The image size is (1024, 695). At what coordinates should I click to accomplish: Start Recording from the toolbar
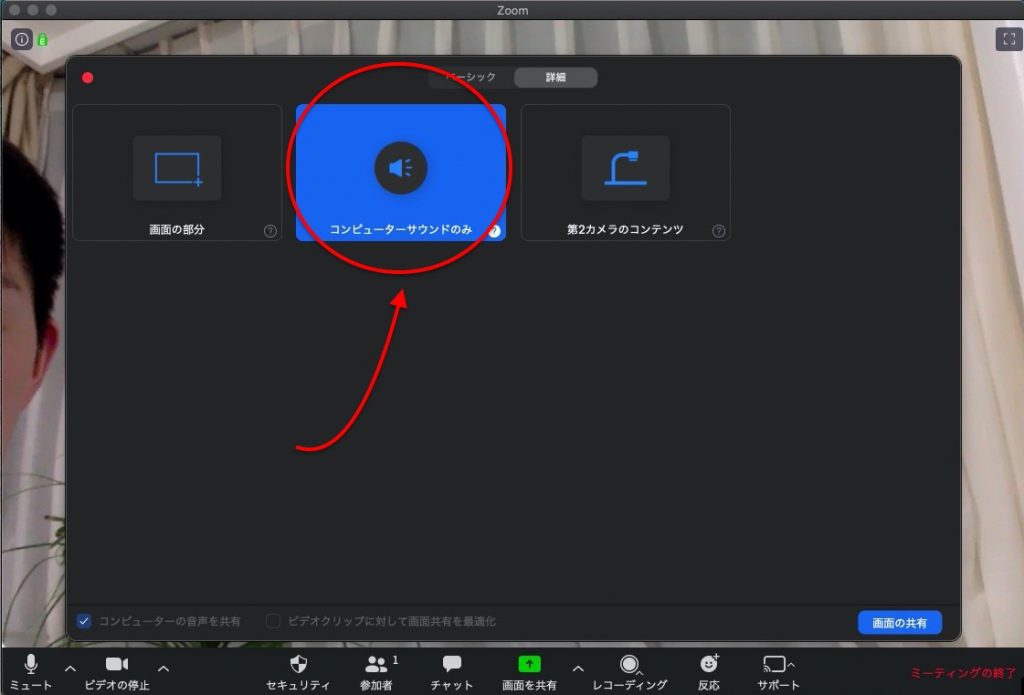[629, 665]
